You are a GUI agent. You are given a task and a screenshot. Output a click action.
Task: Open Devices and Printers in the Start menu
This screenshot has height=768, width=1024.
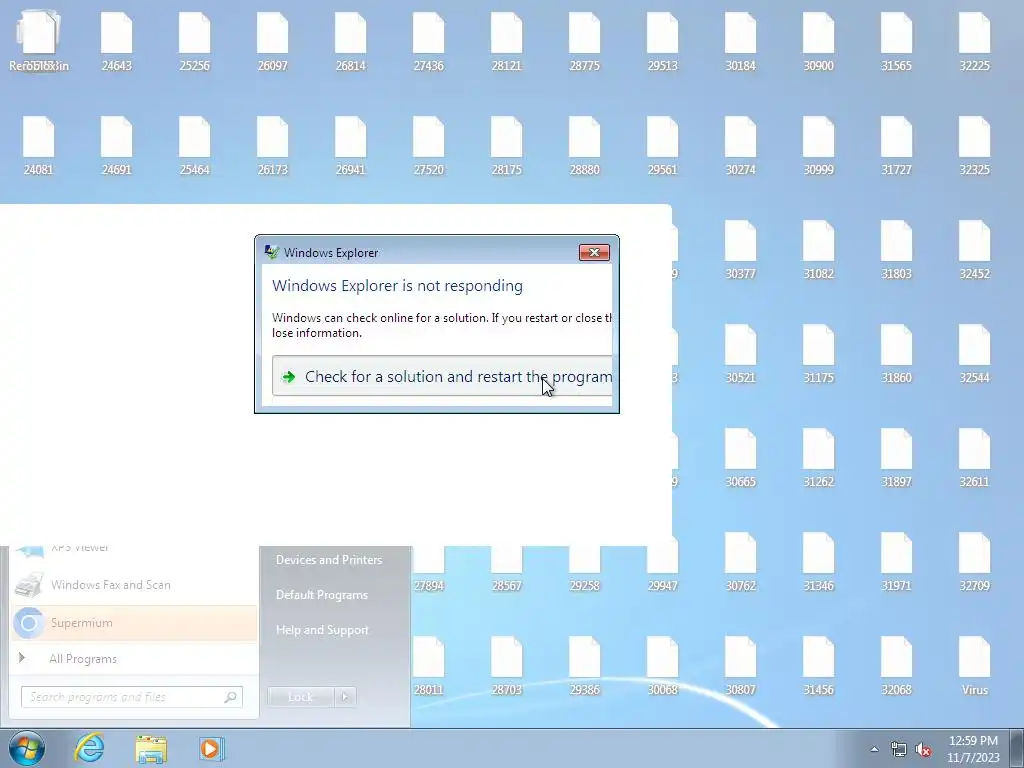tap(329, 560)
